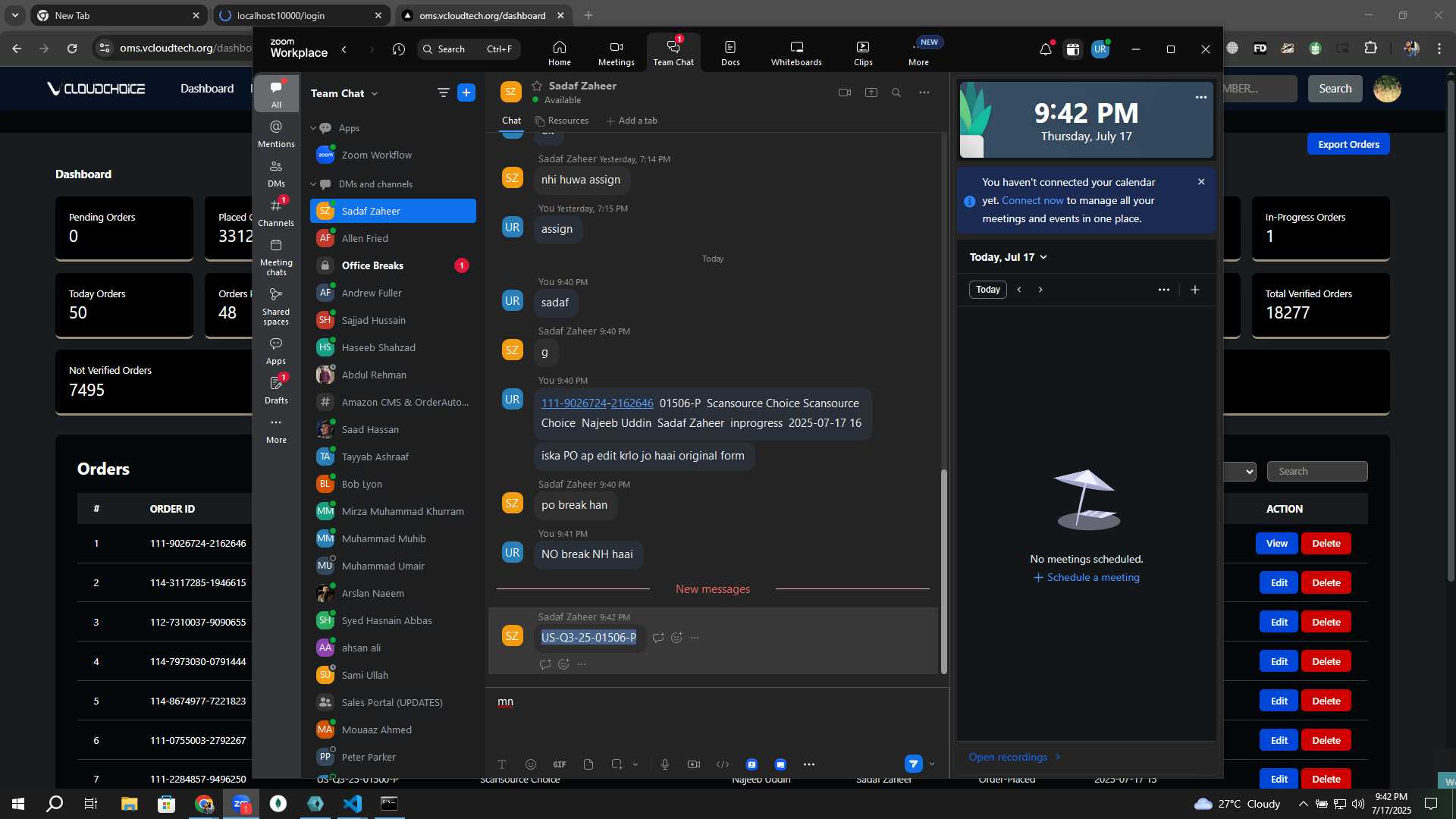This screenshot has width=1456, height=819.
Task: Open Windows Start menu
Action: point(18,804)
